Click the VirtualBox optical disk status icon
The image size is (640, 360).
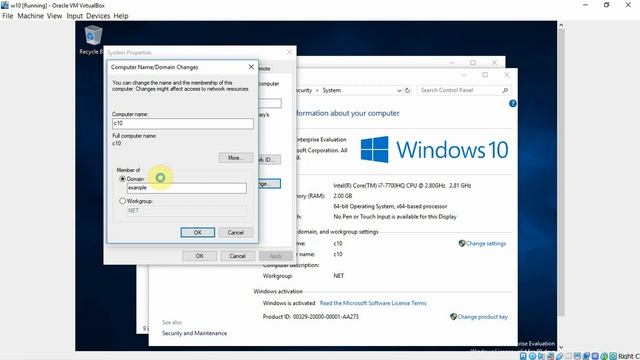coord(532,356)
